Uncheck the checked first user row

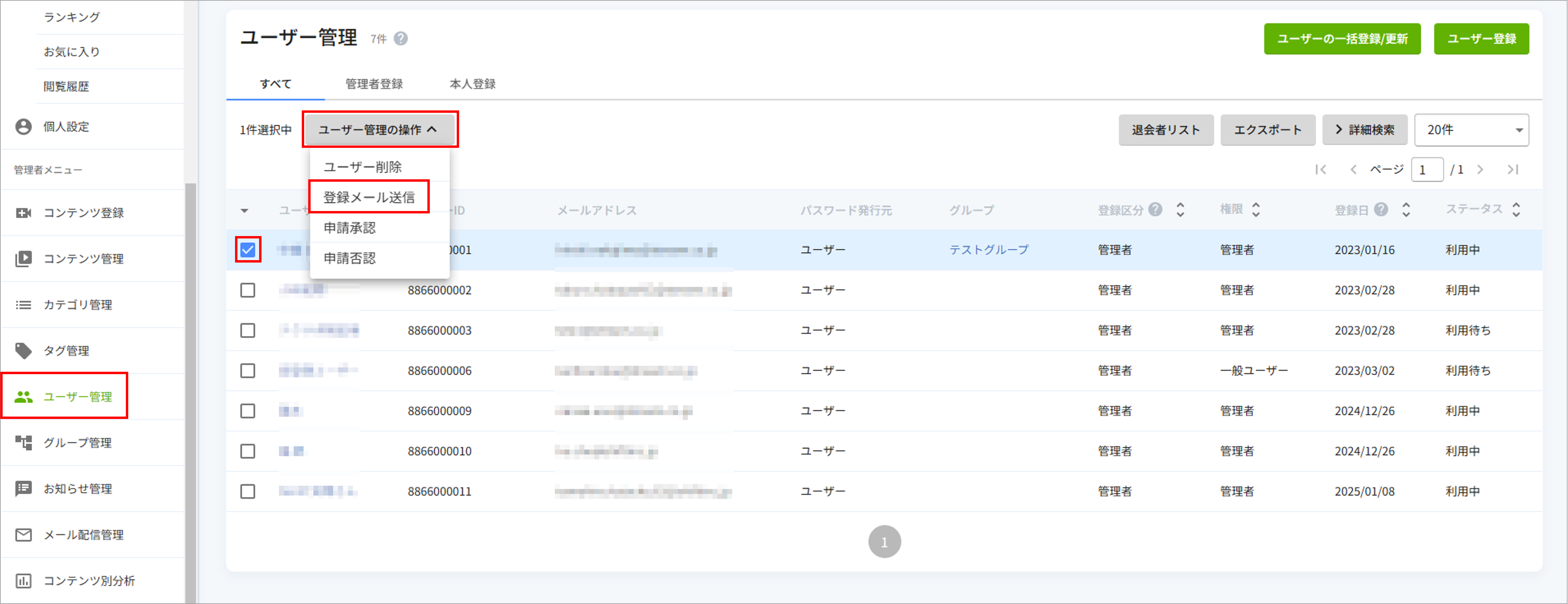248,250
